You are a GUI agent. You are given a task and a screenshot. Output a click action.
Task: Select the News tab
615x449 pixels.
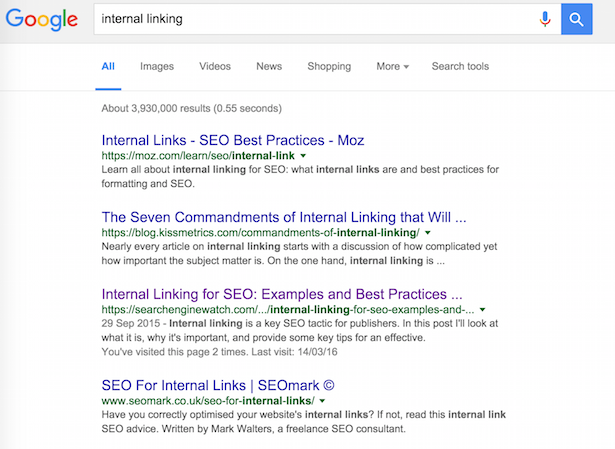coord(268,67)
